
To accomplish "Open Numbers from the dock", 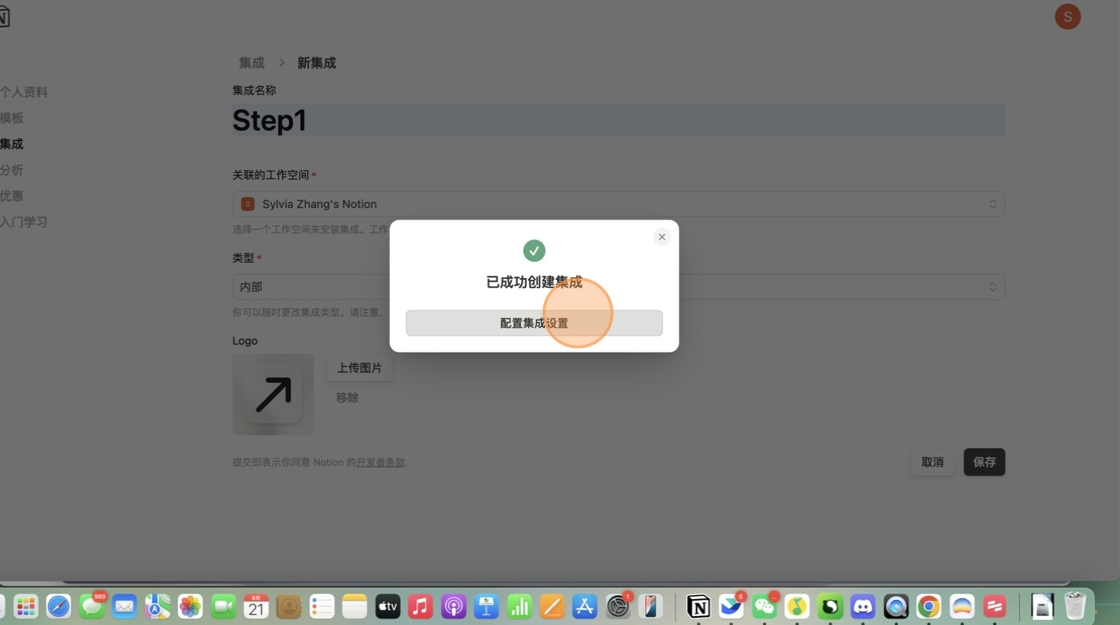I will tap(519, 607).
